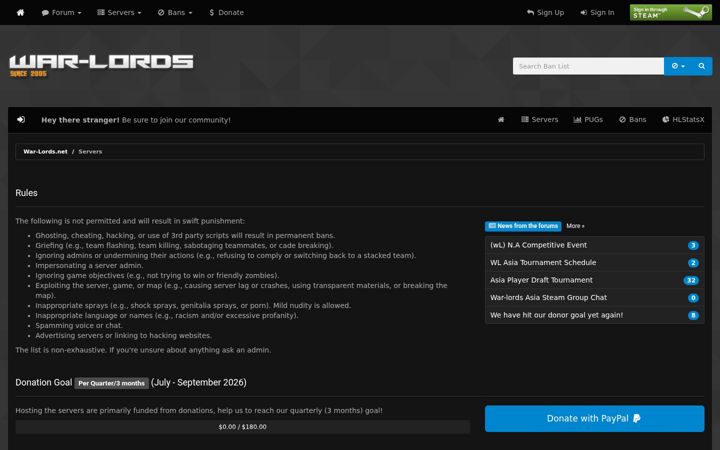Open the Bans dropdown in top navbar
Viewport: 720px width, 450px height.
(175, 12)
